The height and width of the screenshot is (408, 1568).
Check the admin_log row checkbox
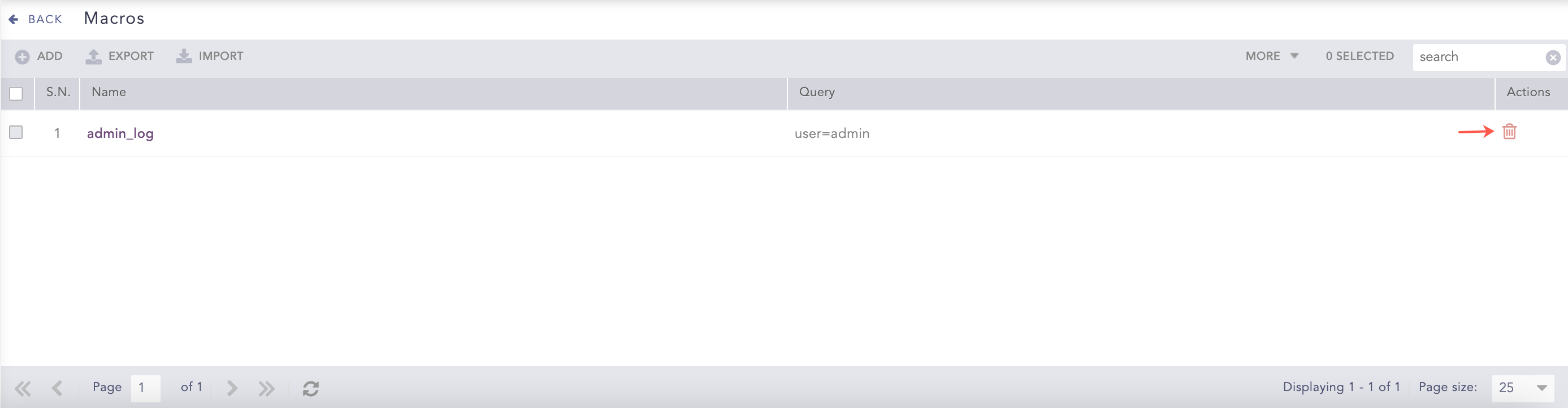tap(16, 132)
